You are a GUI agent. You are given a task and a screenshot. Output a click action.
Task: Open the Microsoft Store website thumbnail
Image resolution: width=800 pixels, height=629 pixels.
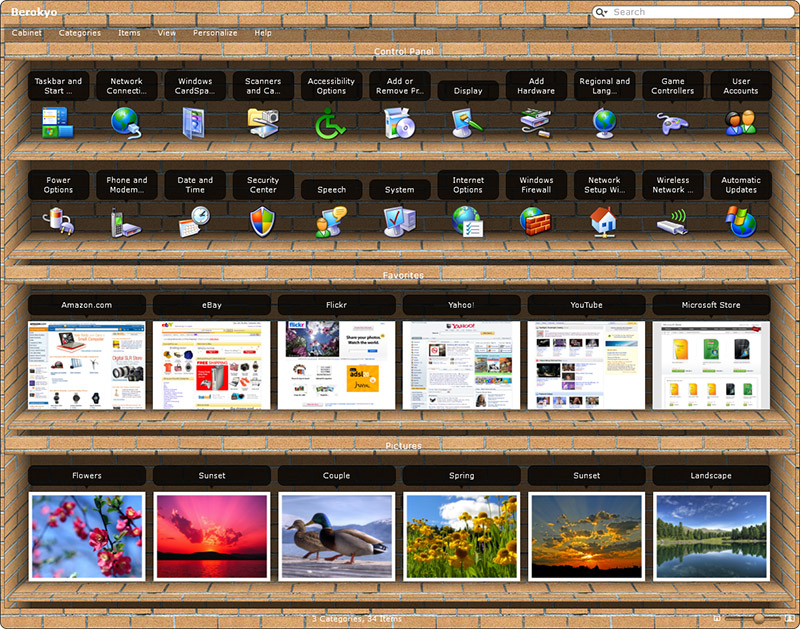pos(711,365)
